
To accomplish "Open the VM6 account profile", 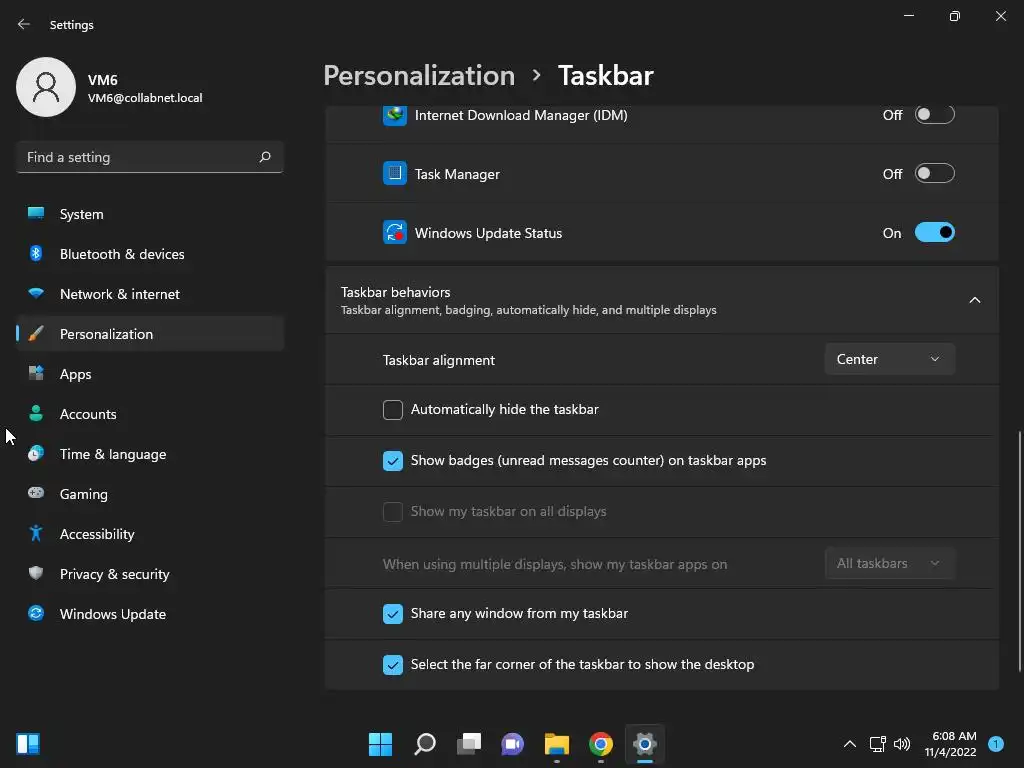I will (x=110, y=88).
